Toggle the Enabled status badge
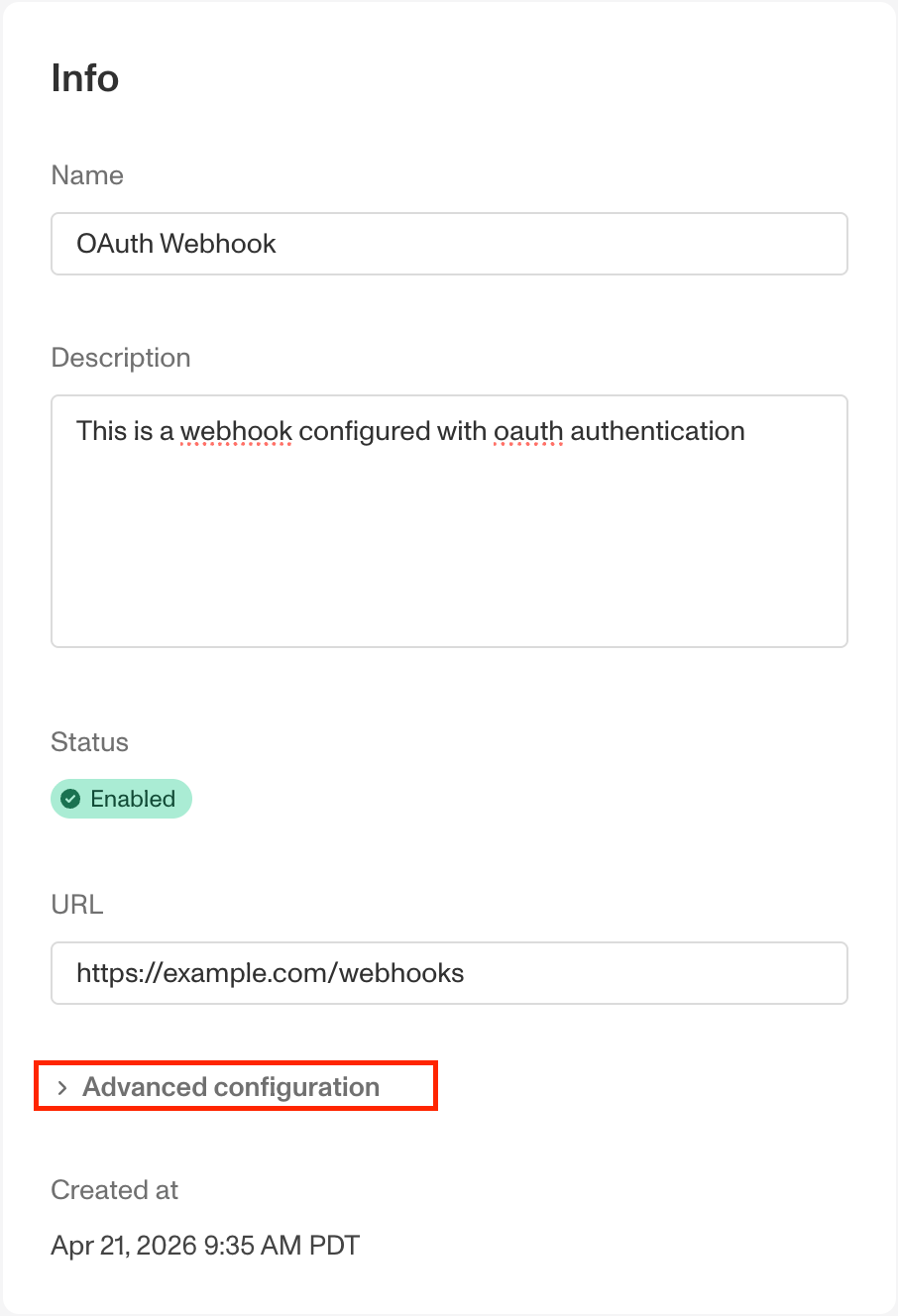This screenshot has width=898, height=1316. (x=121, y=799)
